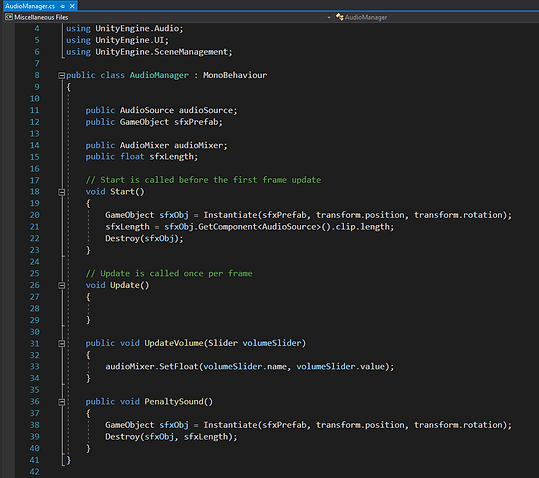Collapse the UpdateVolume method
The height and width of the screenshot is (478, 539).
point(62,343)
